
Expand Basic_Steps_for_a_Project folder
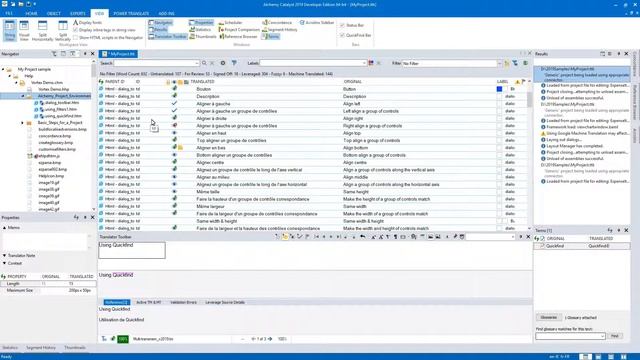pos(22,122)
